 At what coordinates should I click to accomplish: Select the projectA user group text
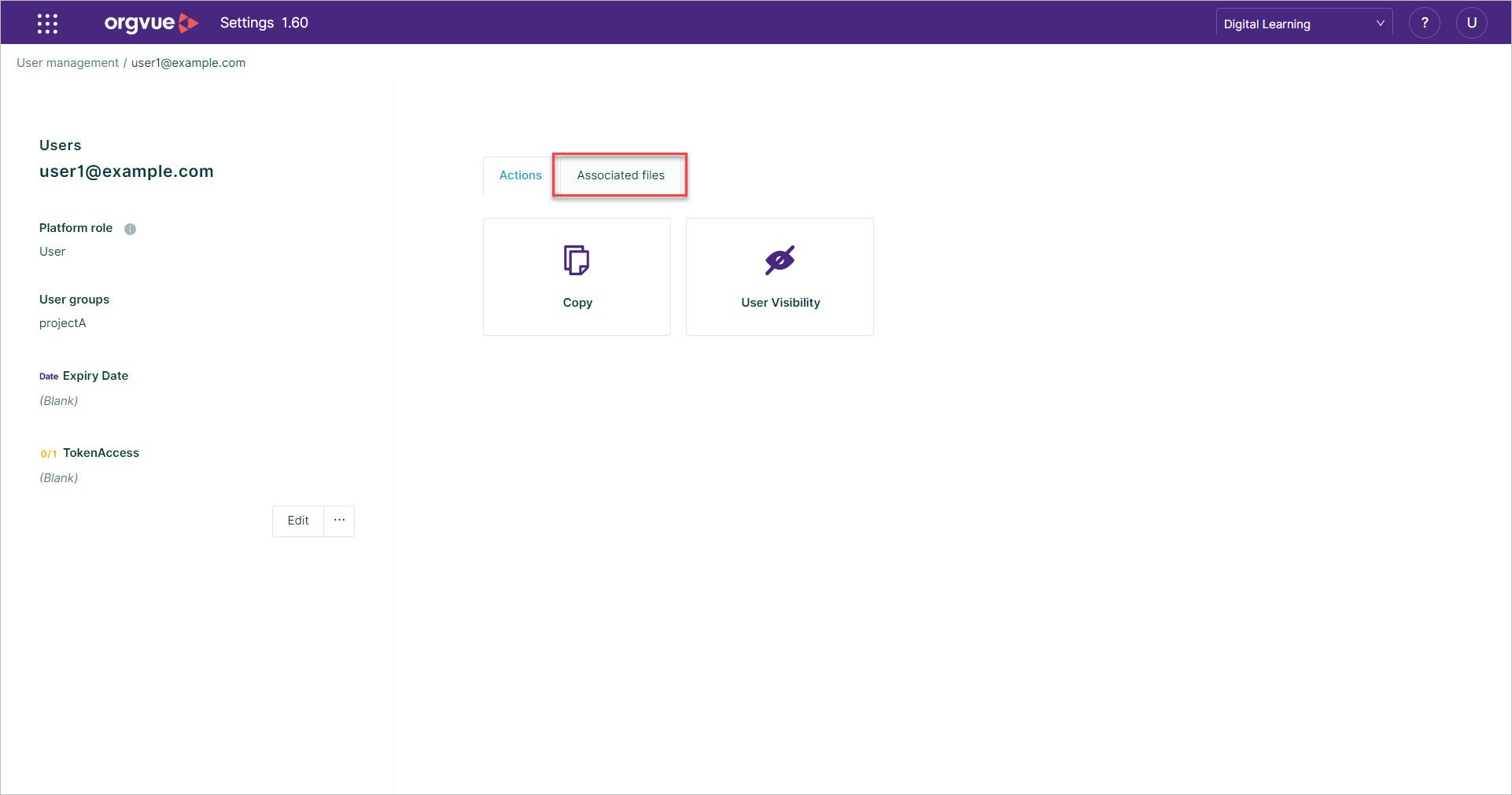point(63,323)
